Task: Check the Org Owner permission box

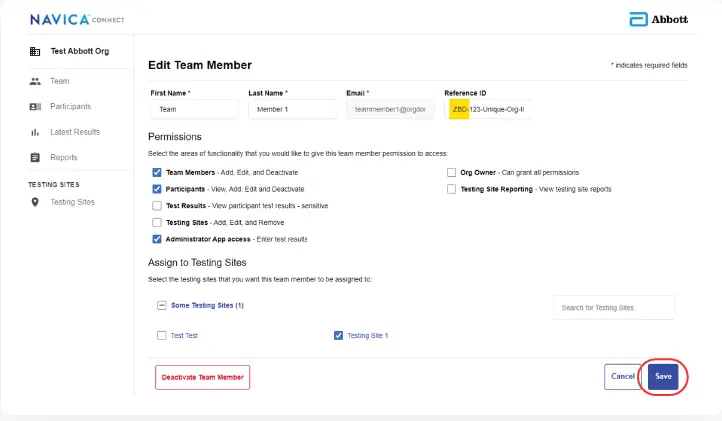Action: coord(452,172)
